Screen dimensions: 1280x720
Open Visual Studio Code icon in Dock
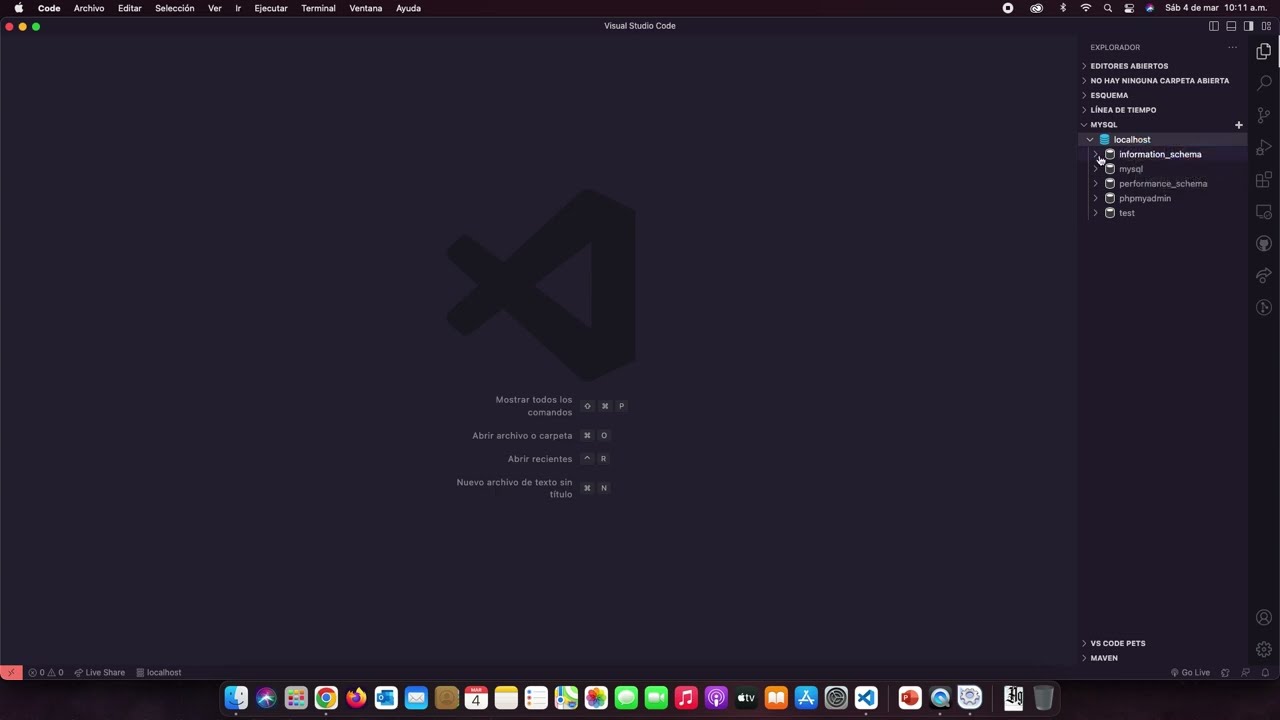pos(866,698)
